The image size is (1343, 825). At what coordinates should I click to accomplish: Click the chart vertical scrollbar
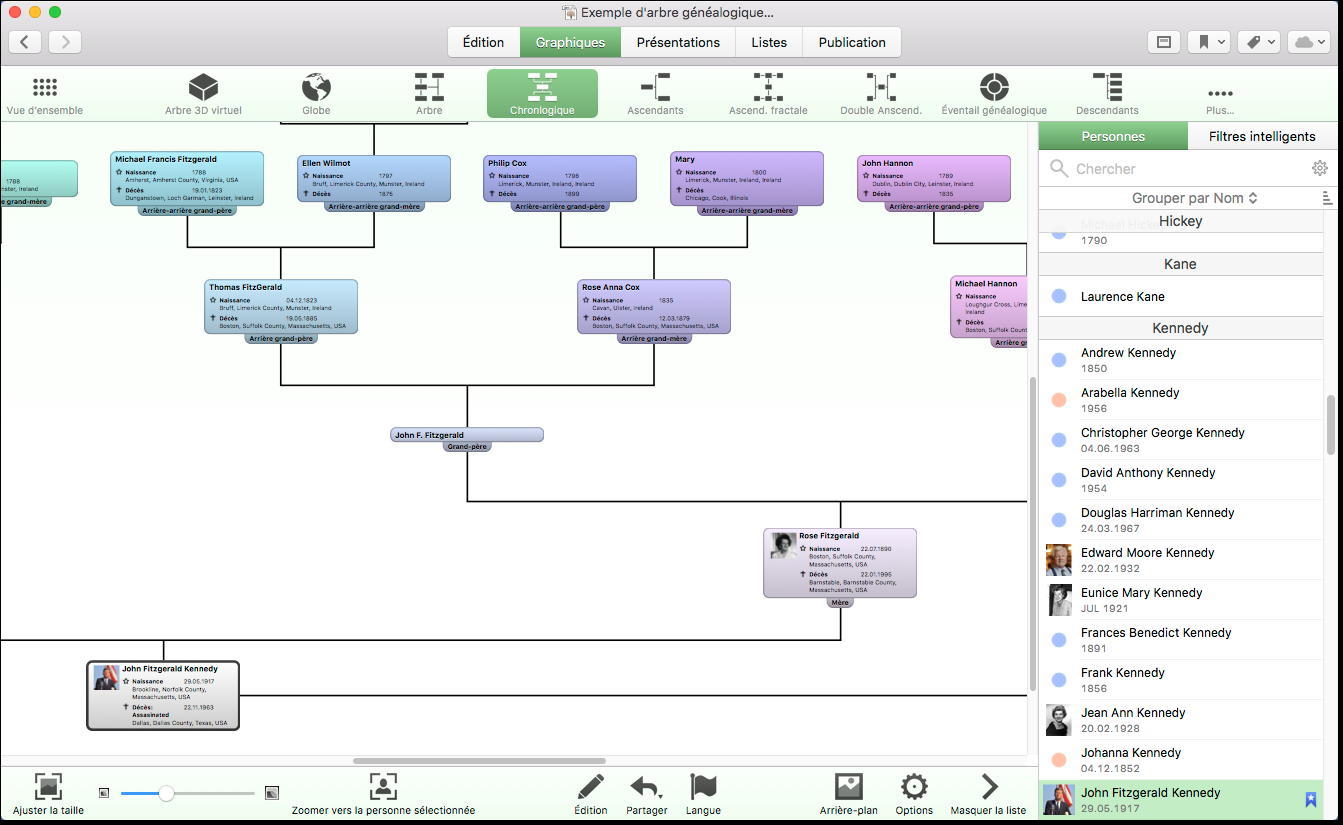point(1032,533)
